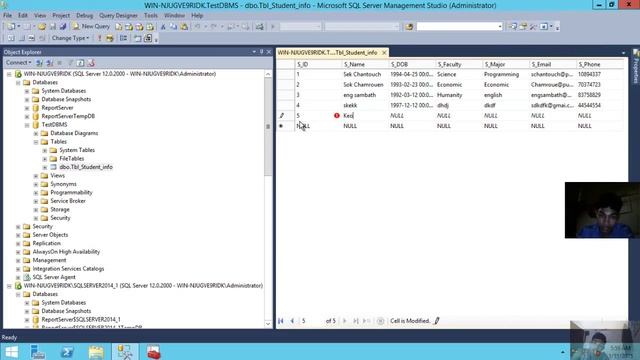Viewport: 640px width, 360px height.
Task: Click the red error icon in row 5
Action: click(337, 116)
